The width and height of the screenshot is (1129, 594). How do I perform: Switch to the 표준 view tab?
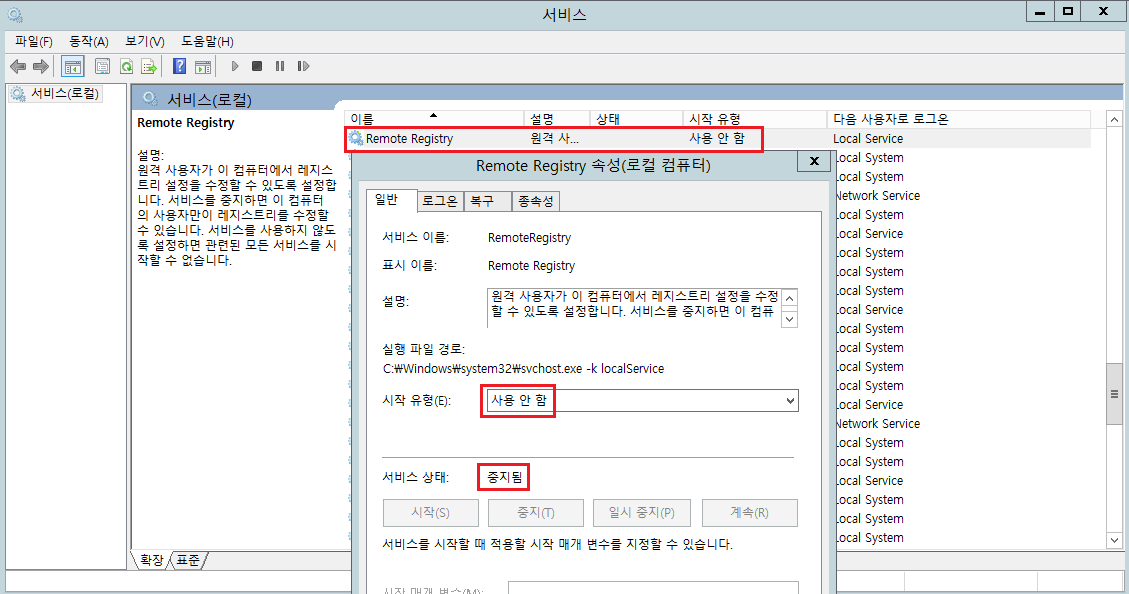point(189,560)
